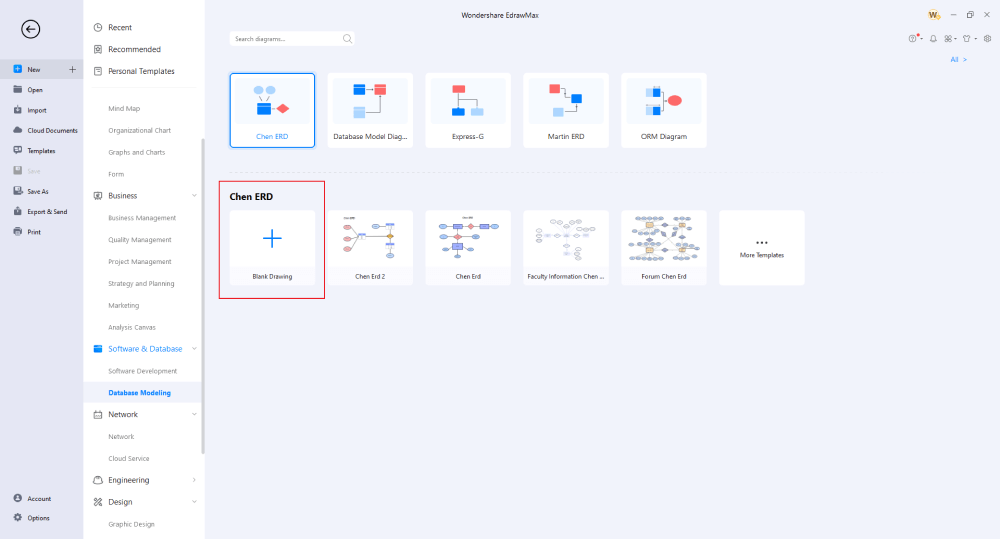Select Marketing subcategory
This screenshot has height=540, width=1000.
coord(124,305)
